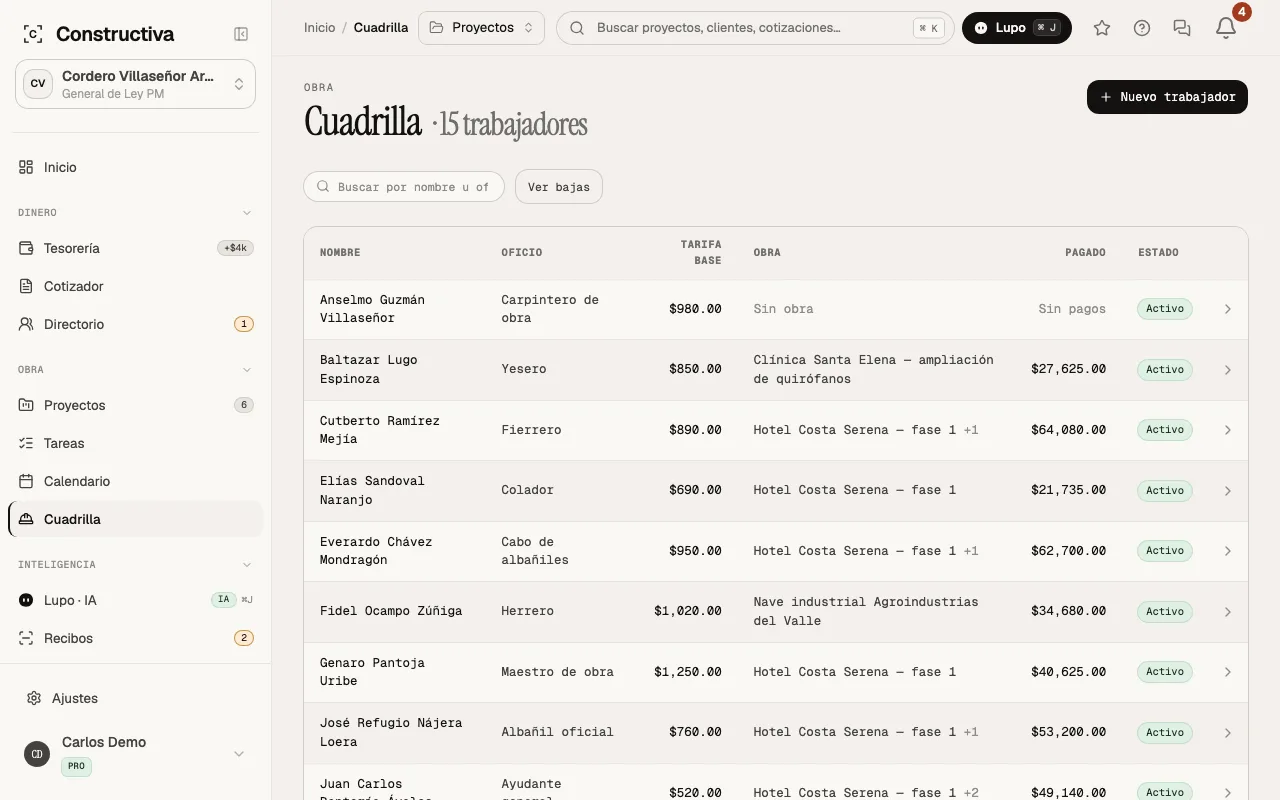The width and height of the screenshot is (1280, 800).
Task: Click Nuevo trabajador button
Action: 1167,97
